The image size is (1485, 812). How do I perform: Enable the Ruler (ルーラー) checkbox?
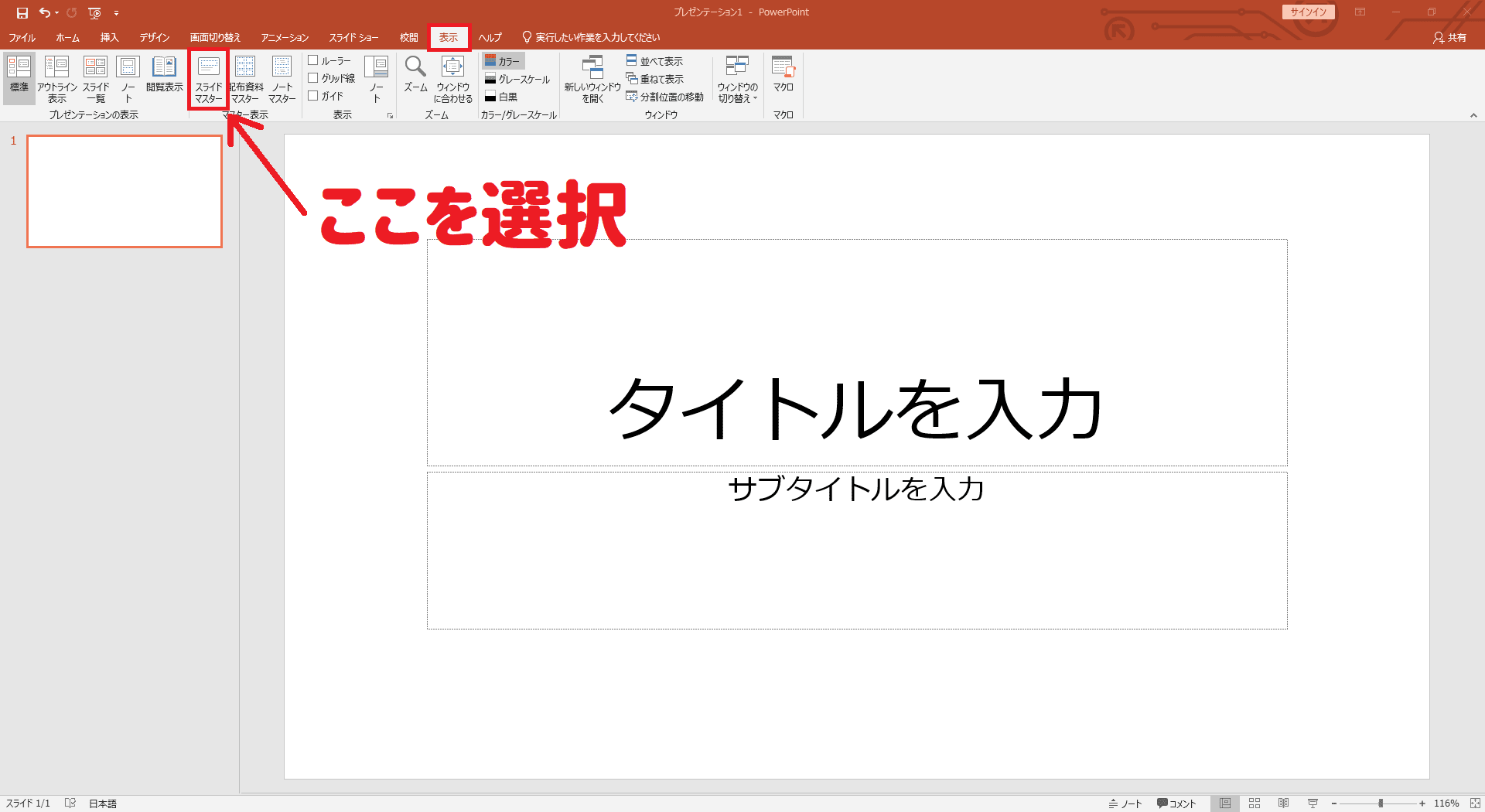(313, 60)
